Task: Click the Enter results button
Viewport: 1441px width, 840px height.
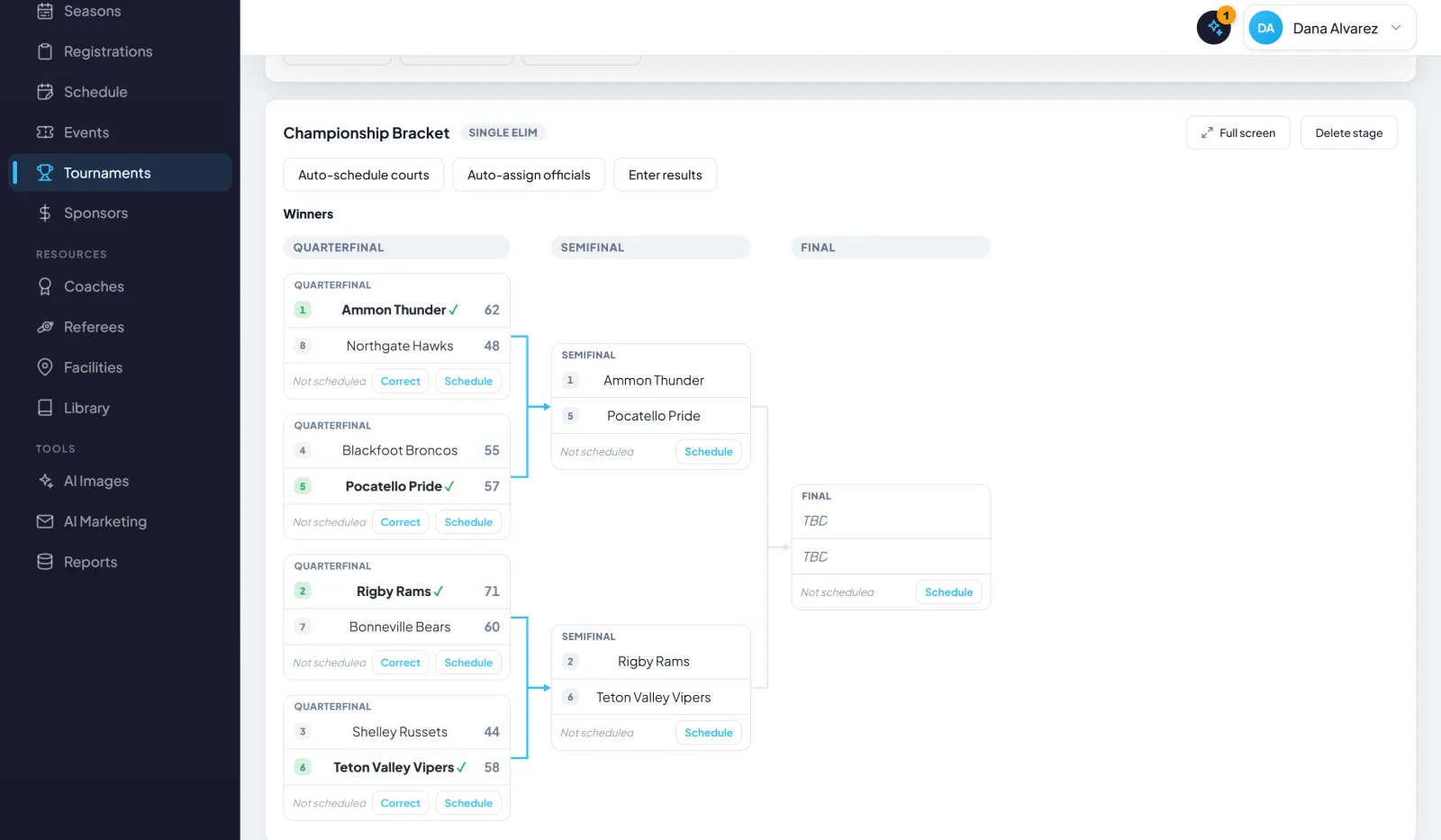Action: 665,175
